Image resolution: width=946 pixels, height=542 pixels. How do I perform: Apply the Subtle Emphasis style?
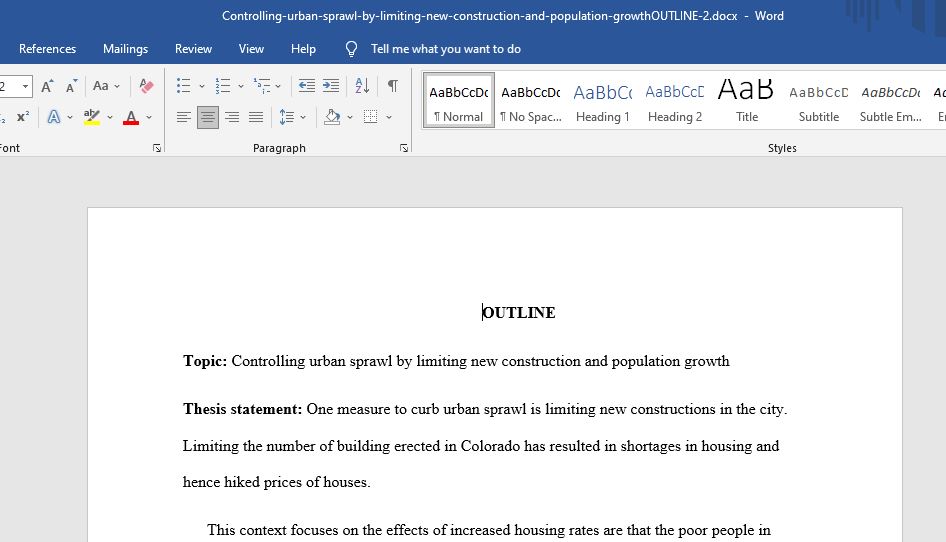click(x=890, y=100)
